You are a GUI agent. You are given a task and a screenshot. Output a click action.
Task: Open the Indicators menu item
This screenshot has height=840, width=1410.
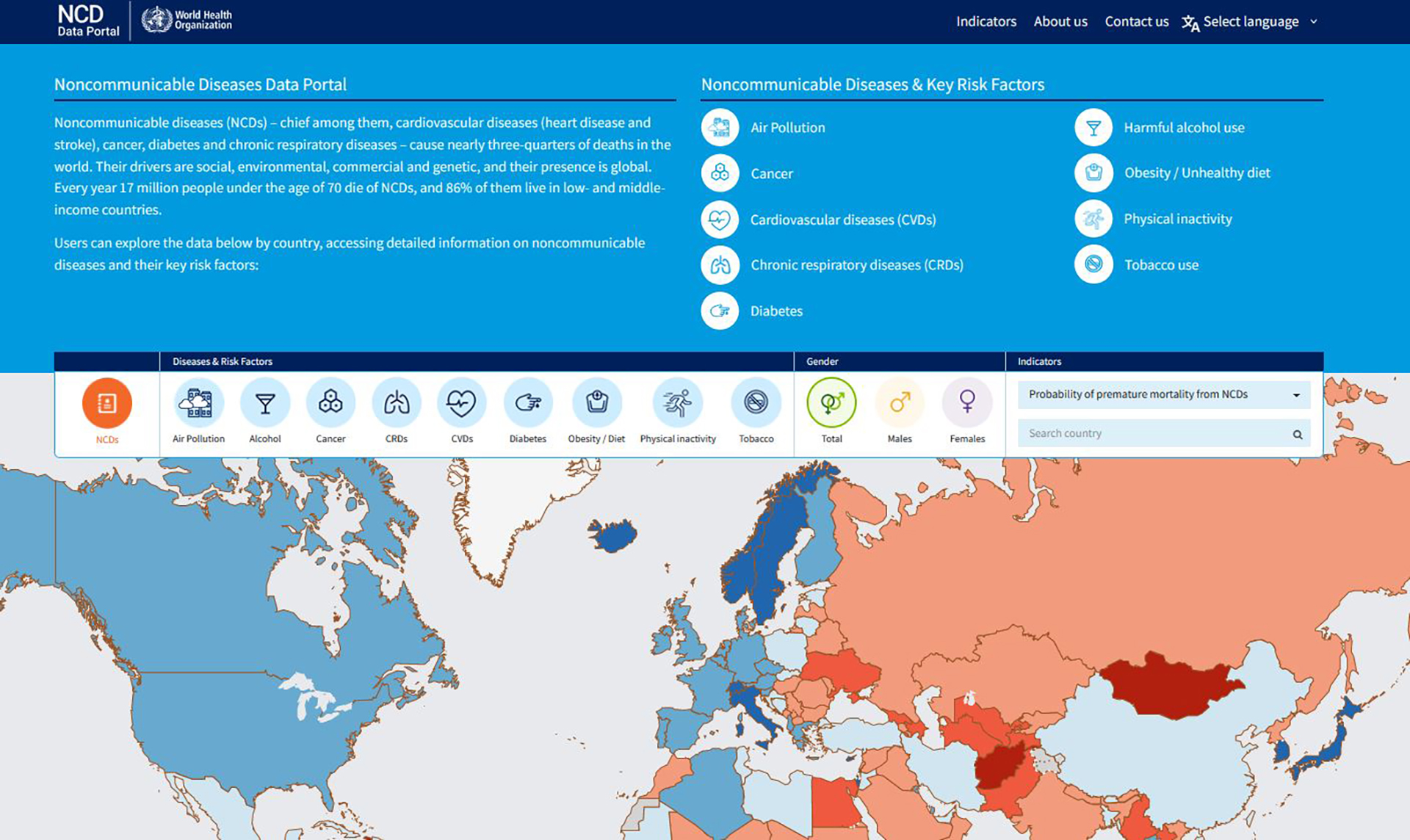tap(986, 22)
